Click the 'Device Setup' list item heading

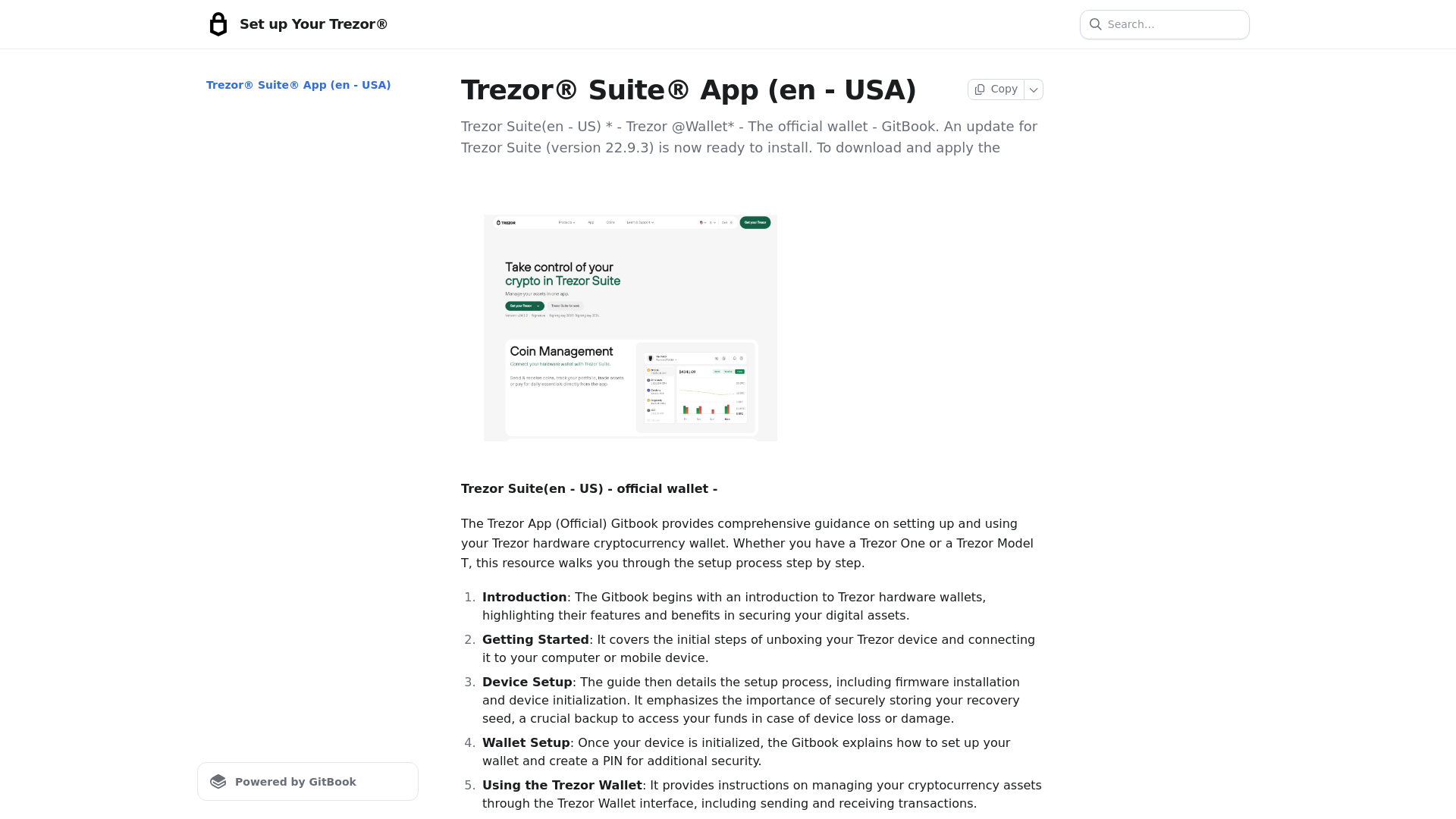tap(527, 682)
